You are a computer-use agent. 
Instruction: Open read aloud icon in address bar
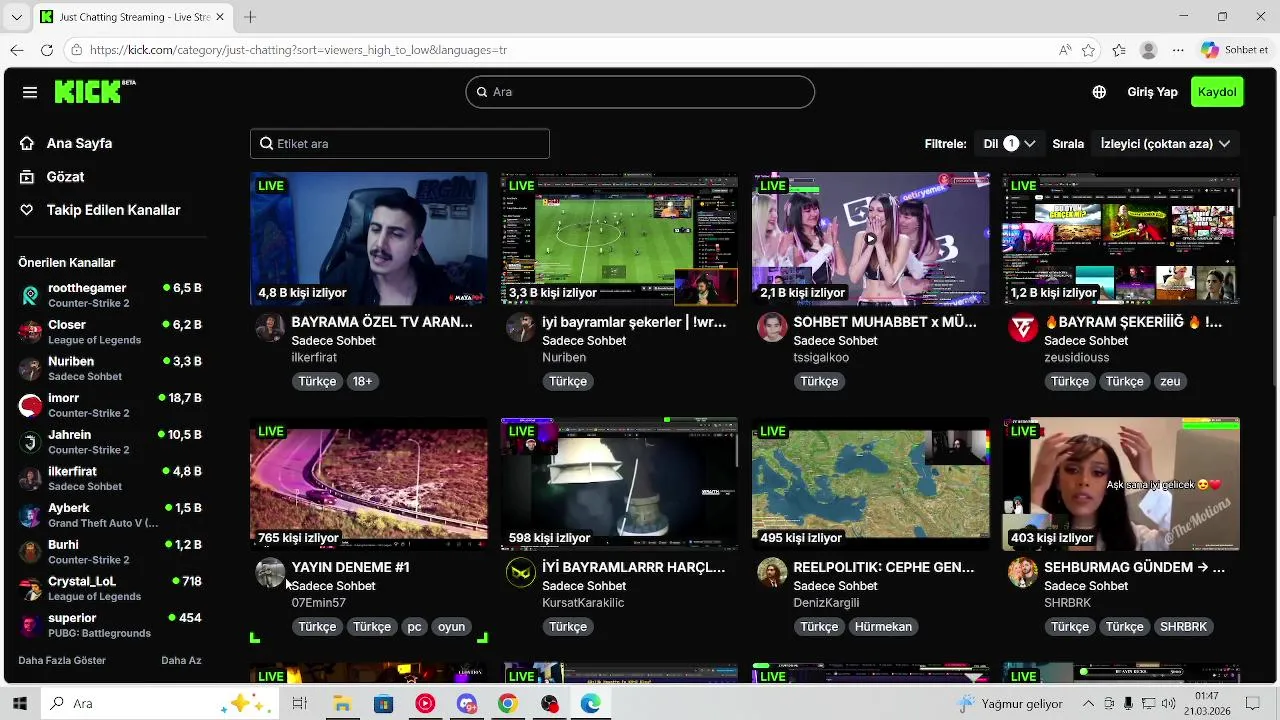tap(1065, 50)
